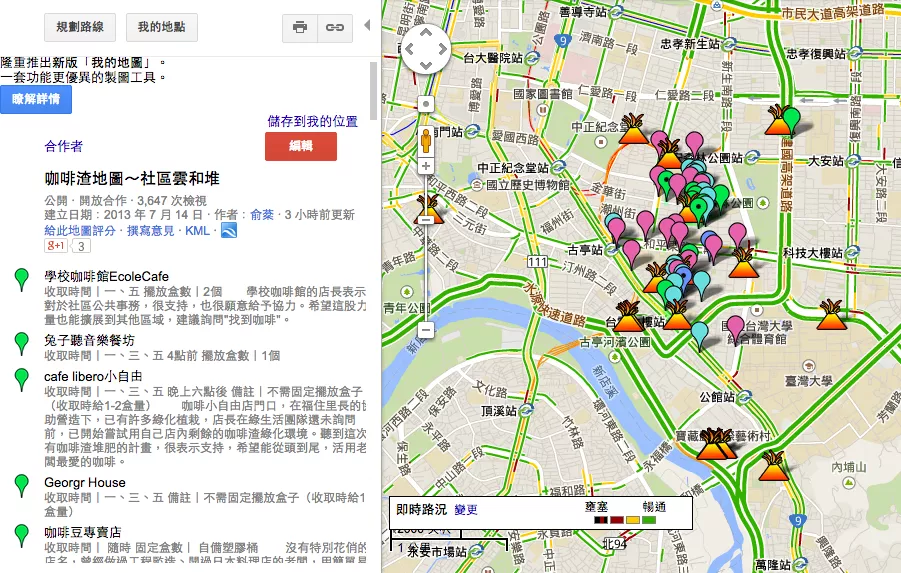
Task: Click 儲存到我的位置 link
Action: pyautogui.click(x=312, y=121)
